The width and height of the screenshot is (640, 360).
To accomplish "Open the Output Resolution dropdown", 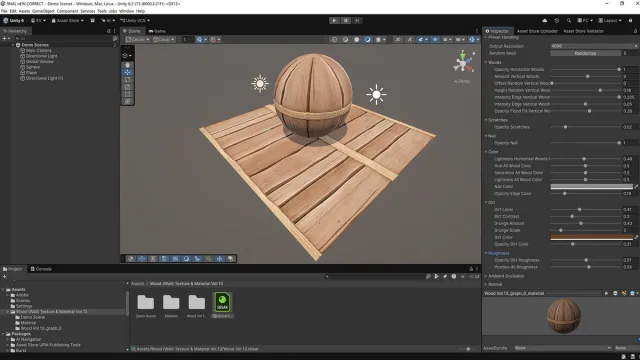I will [594, 46].
